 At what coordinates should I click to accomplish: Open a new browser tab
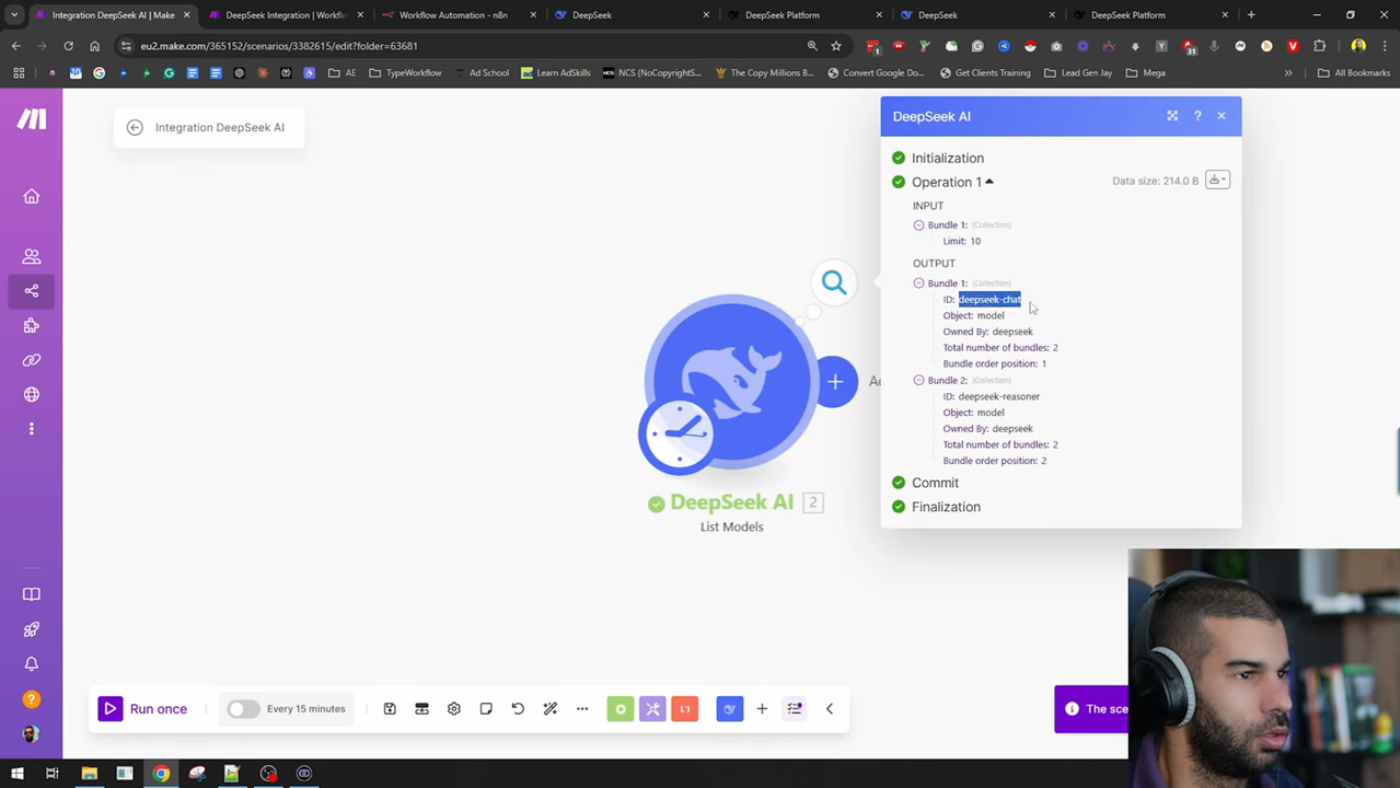point(1251,15)
